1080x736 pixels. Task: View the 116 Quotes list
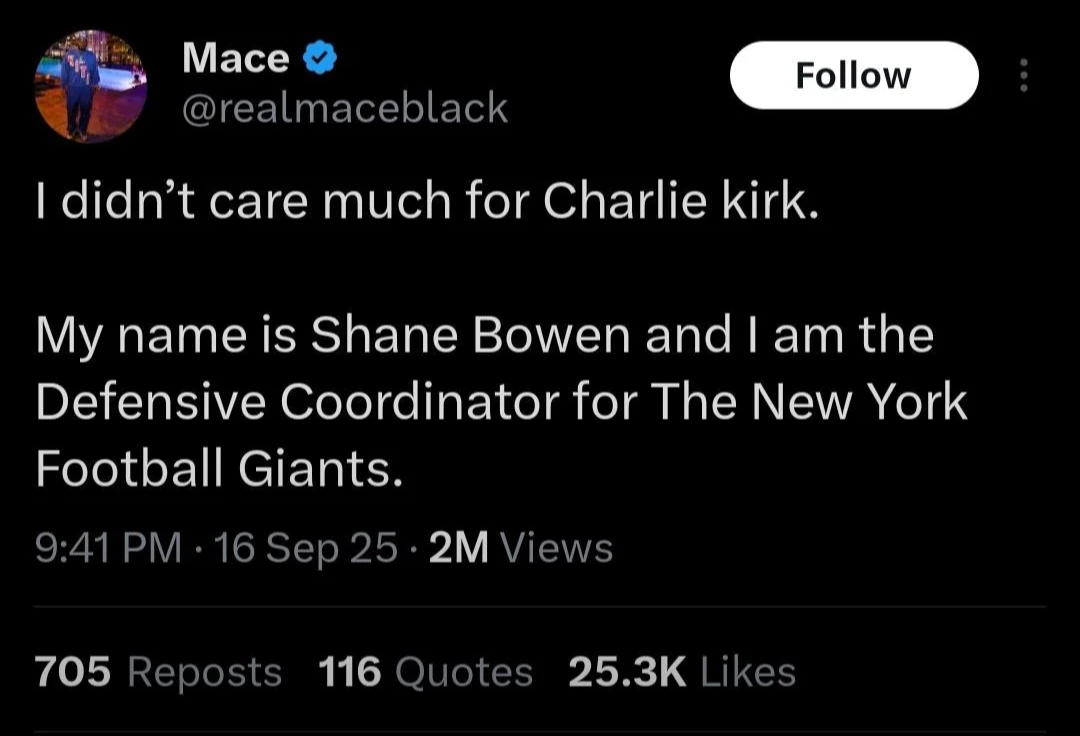click(x=426, y=672)
